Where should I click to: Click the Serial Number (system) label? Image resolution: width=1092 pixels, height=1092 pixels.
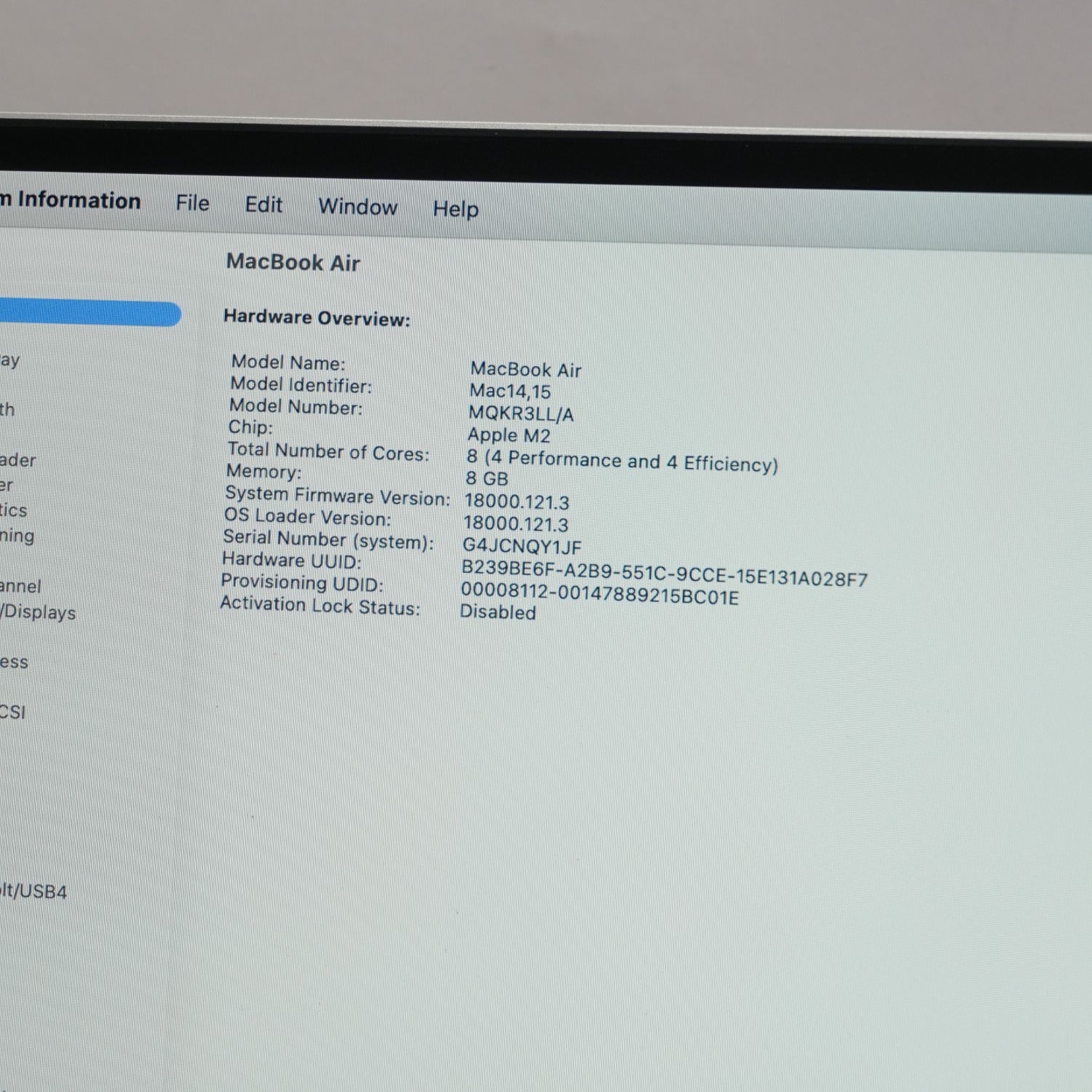[328, 539]
